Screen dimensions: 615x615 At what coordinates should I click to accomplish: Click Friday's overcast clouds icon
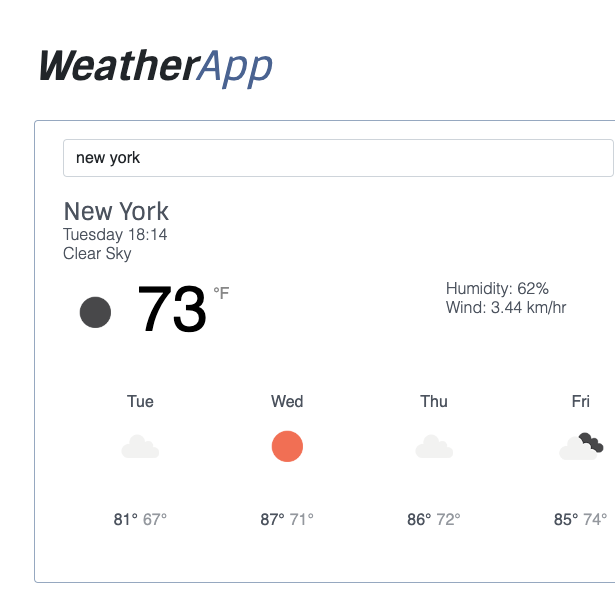581,447
